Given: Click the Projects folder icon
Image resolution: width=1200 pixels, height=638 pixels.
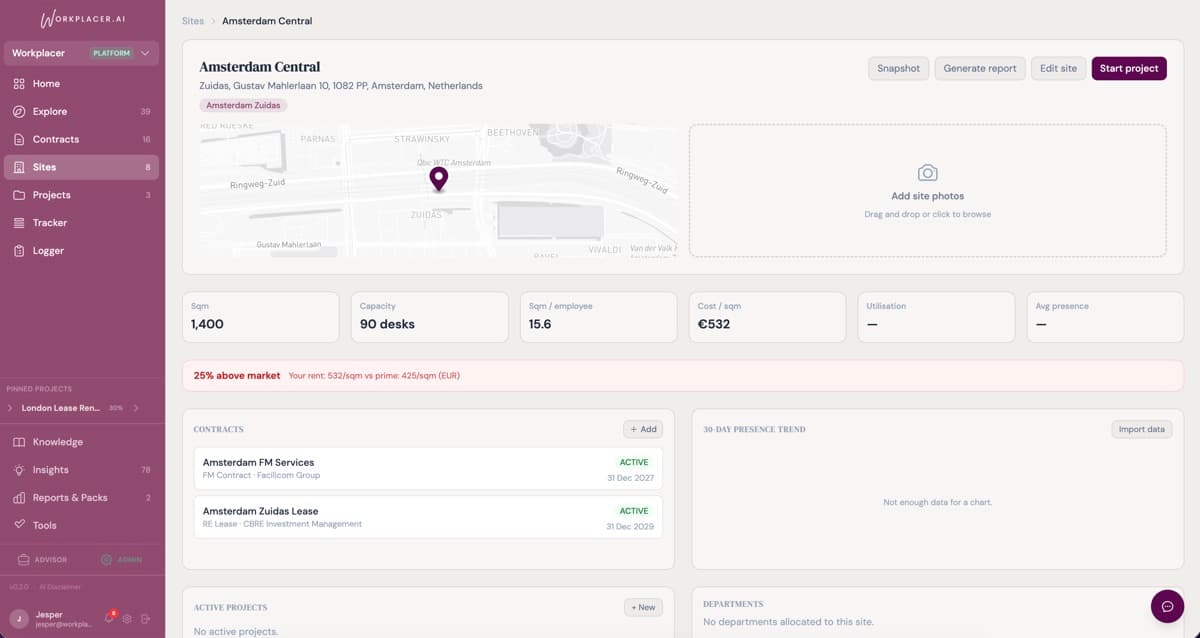Looking at the screenshot, I should click(x=19, y=195).
